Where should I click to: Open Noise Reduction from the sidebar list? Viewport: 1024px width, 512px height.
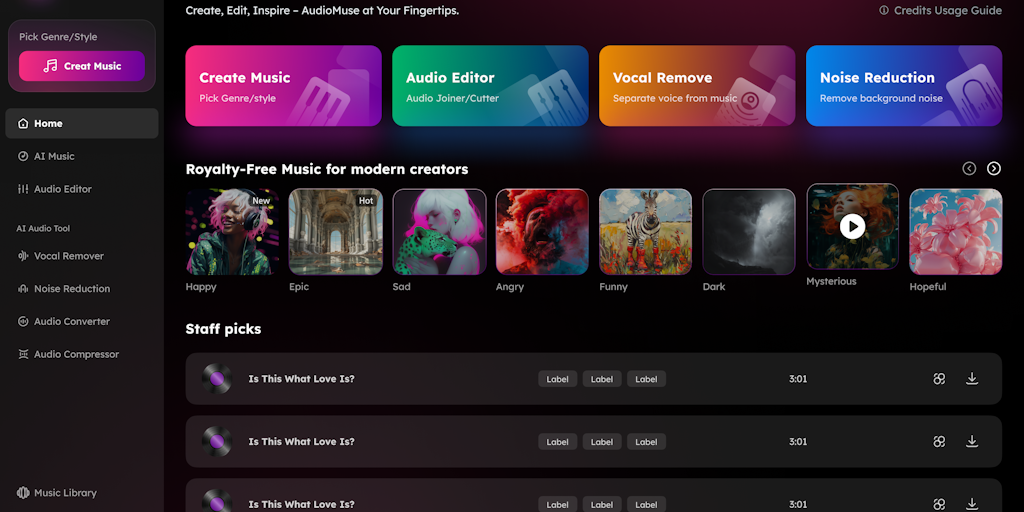pos(63,289)
